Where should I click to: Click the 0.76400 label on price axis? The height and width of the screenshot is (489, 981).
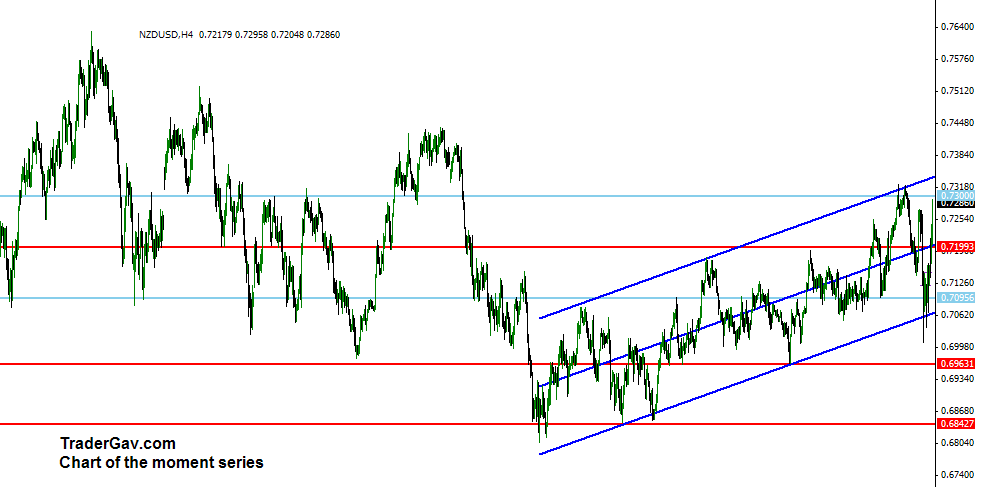(956, 27)
